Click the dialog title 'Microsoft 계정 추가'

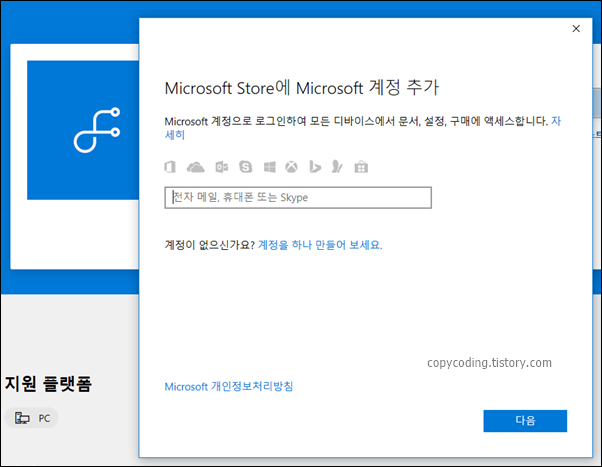coord(301,88)
